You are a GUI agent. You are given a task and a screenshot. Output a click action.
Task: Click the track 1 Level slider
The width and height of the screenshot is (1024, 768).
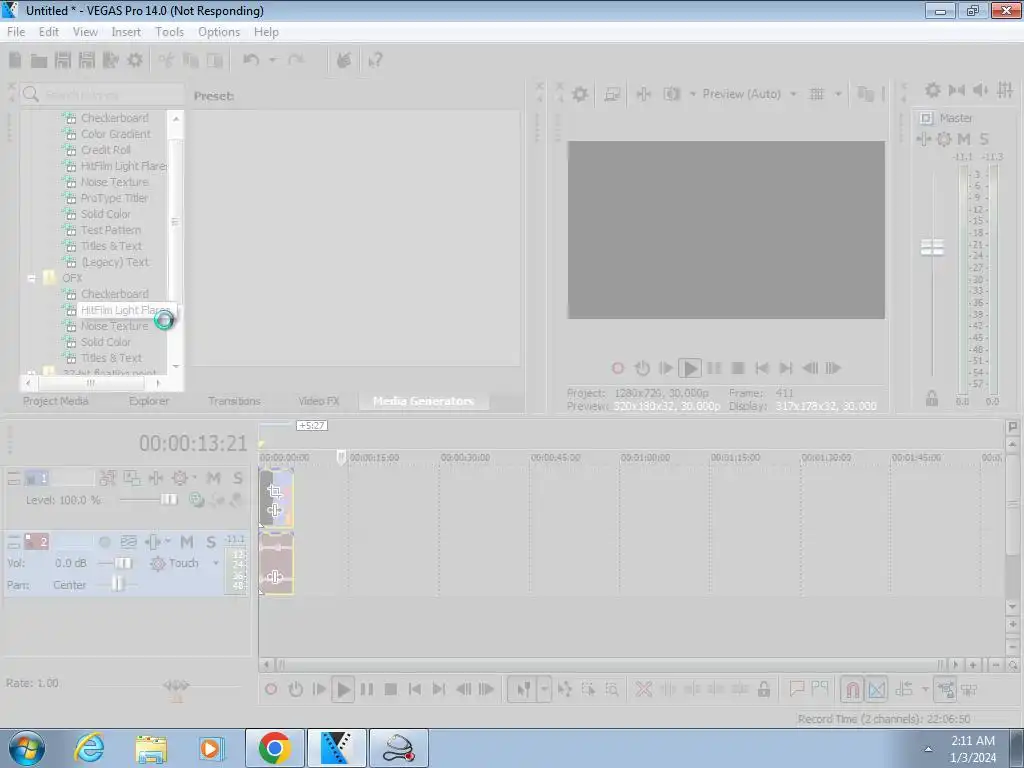click(168, 500)
